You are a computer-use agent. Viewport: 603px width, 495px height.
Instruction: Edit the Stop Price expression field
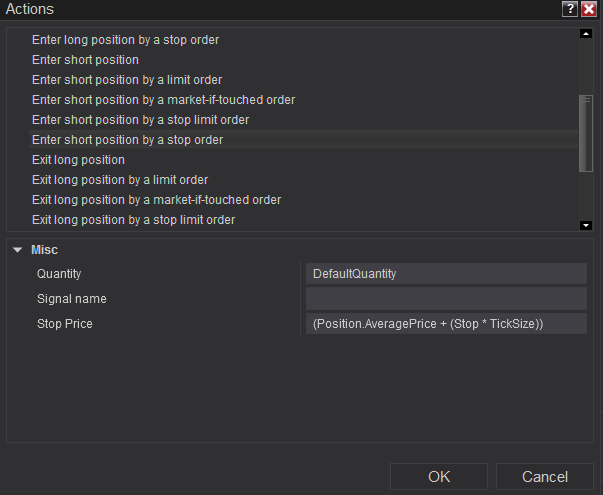[445, 324]
